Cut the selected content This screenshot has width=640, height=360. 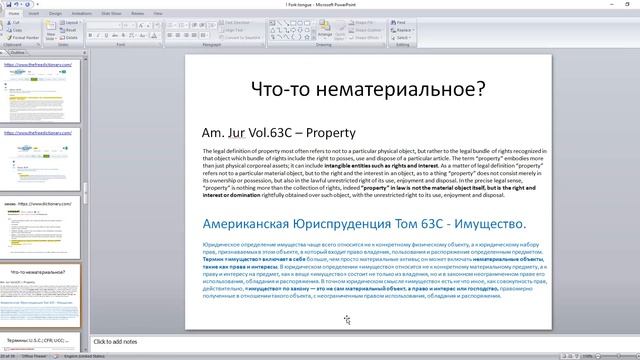pyautogui.click(x=13, y=22)
